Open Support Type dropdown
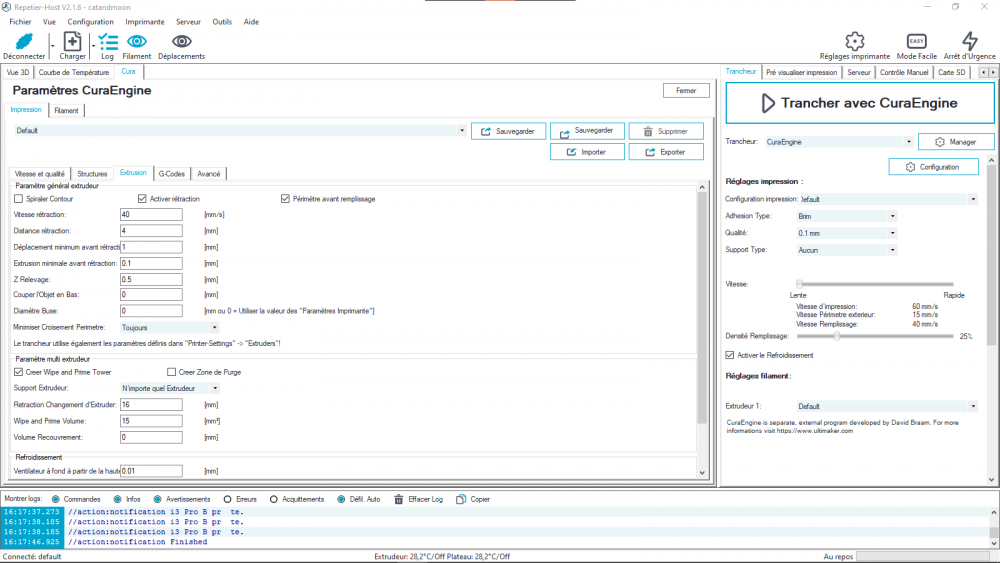 (x=846, y=250)
